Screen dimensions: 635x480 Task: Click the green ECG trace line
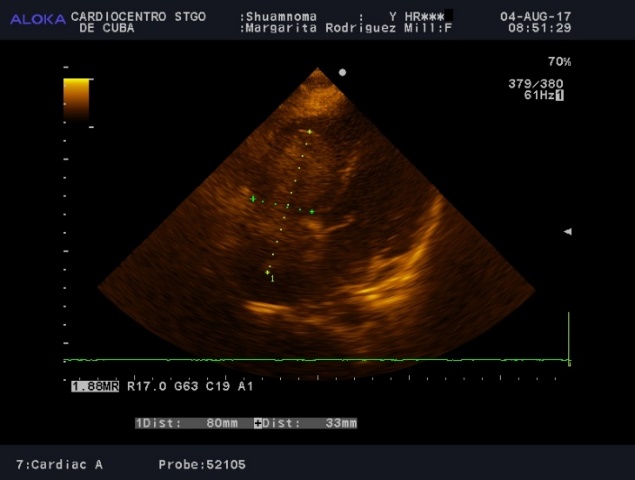click(x=300, y=360)
